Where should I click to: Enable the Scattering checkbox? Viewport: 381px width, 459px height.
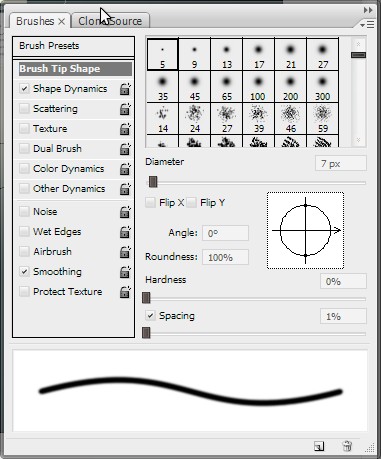click(x=24, y=109)
